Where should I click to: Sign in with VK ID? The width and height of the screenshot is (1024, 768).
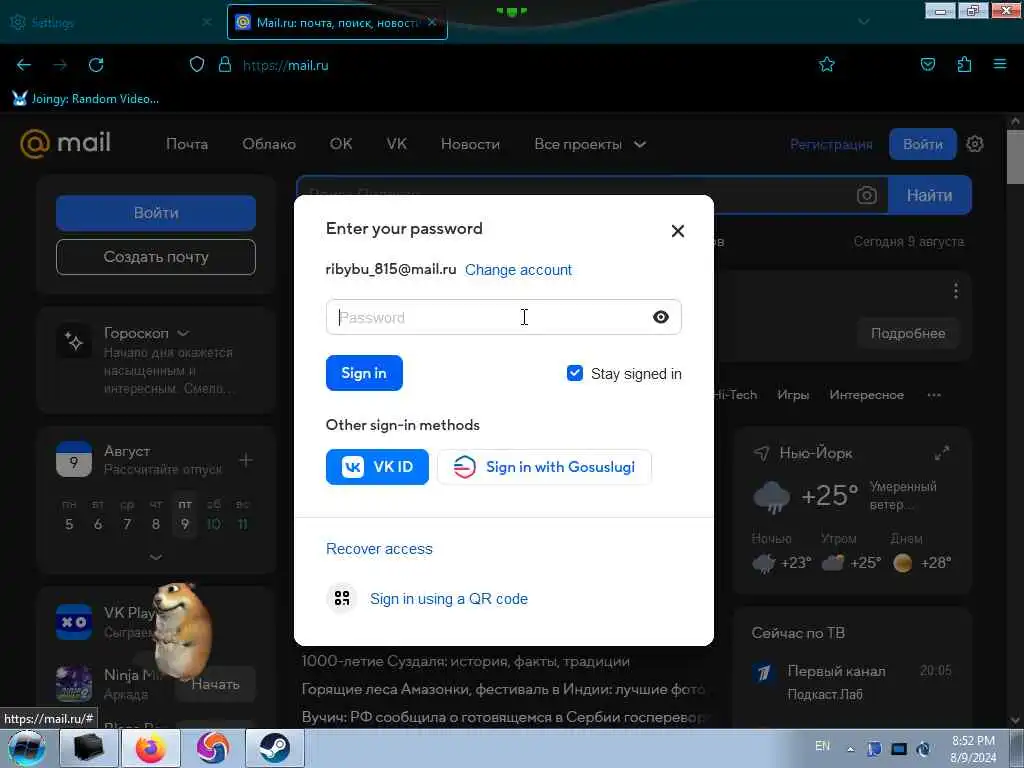tap(377, 467)
